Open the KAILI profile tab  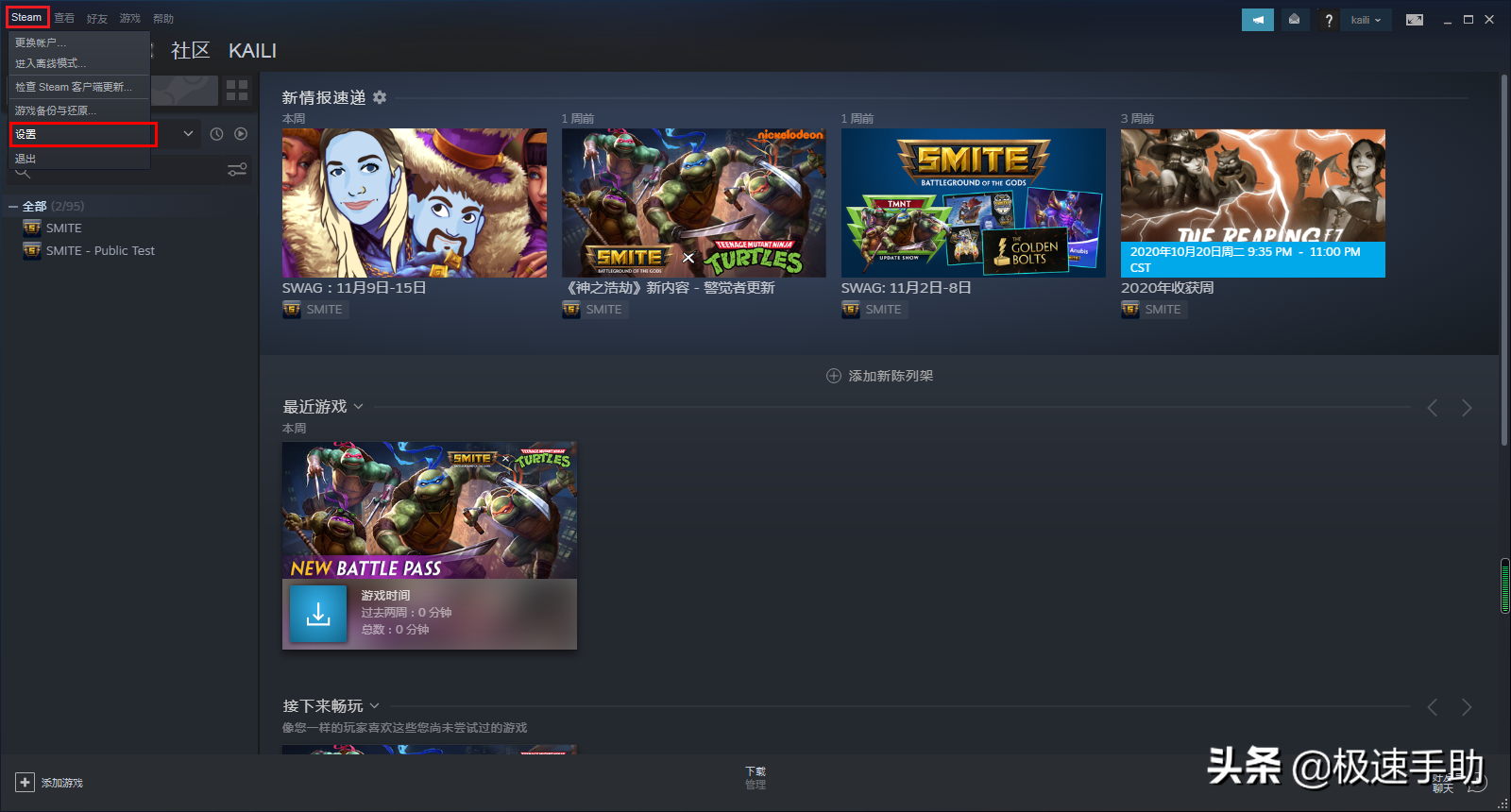[253, 51]
